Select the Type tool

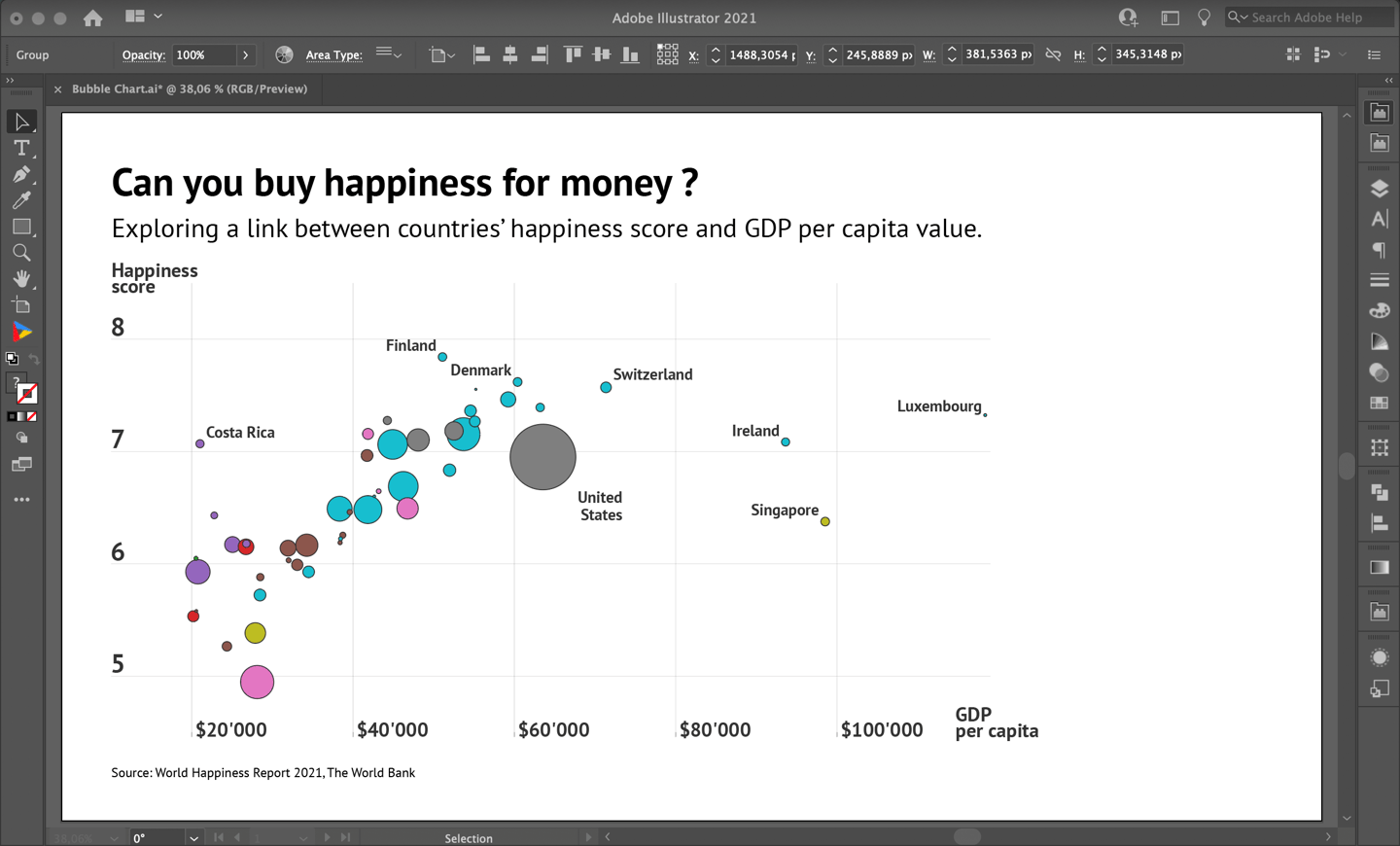[x=21, y=148]
